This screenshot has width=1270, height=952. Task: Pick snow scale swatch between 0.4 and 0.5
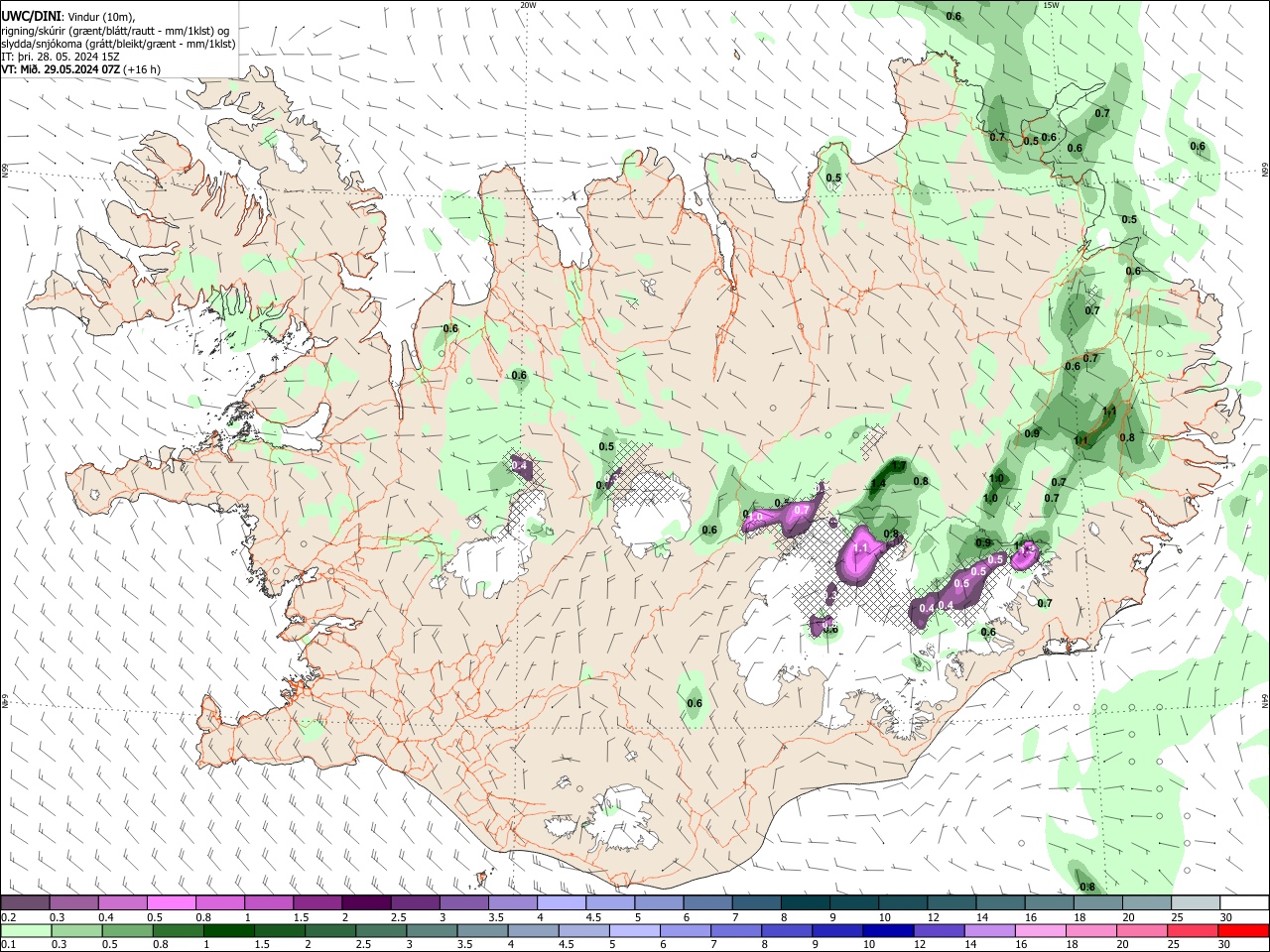[122, 902]
